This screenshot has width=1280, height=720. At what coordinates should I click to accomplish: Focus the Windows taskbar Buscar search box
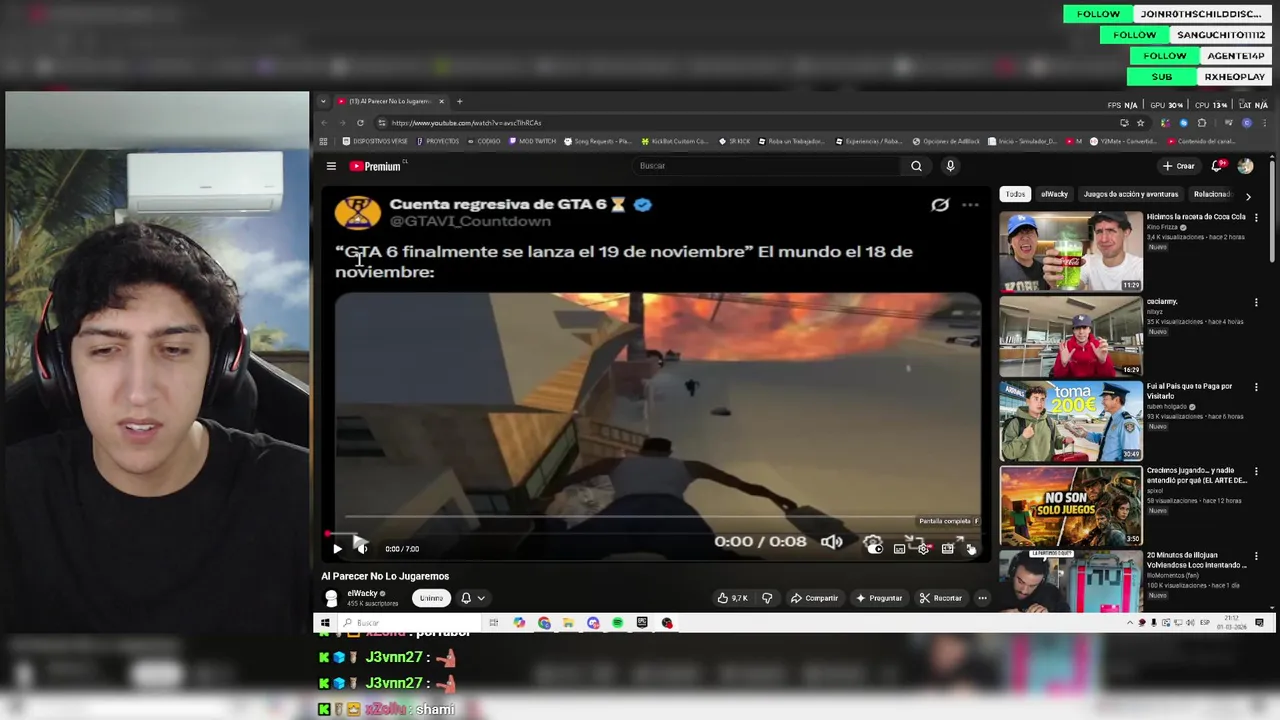408,623
